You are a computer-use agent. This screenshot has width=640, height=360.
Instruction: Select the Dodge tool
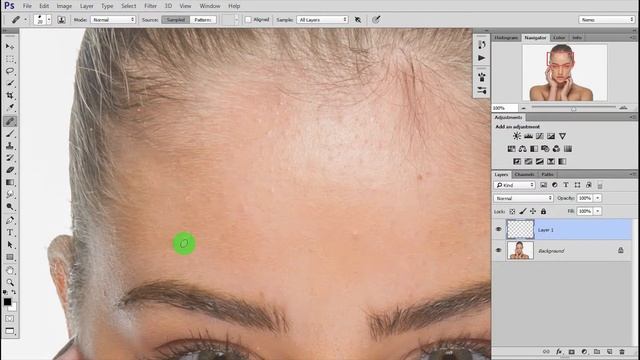tap(10, 207)
